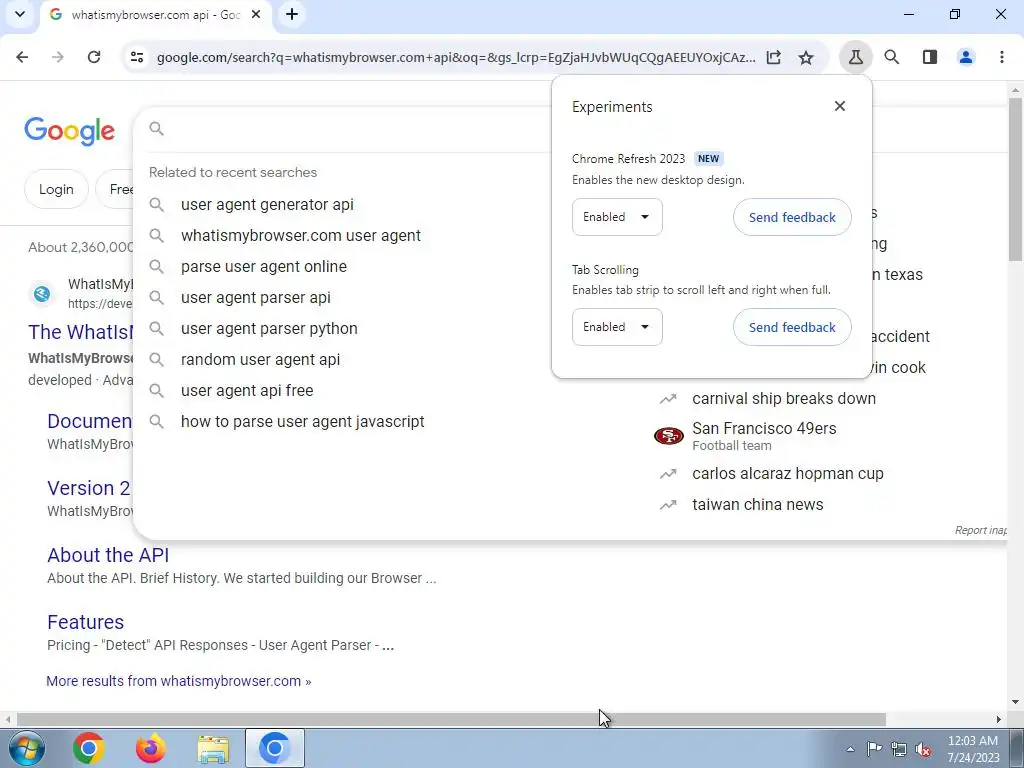Click the Google logo
Viewport: 1024px width, 768px height.
[x=69, y=131]
